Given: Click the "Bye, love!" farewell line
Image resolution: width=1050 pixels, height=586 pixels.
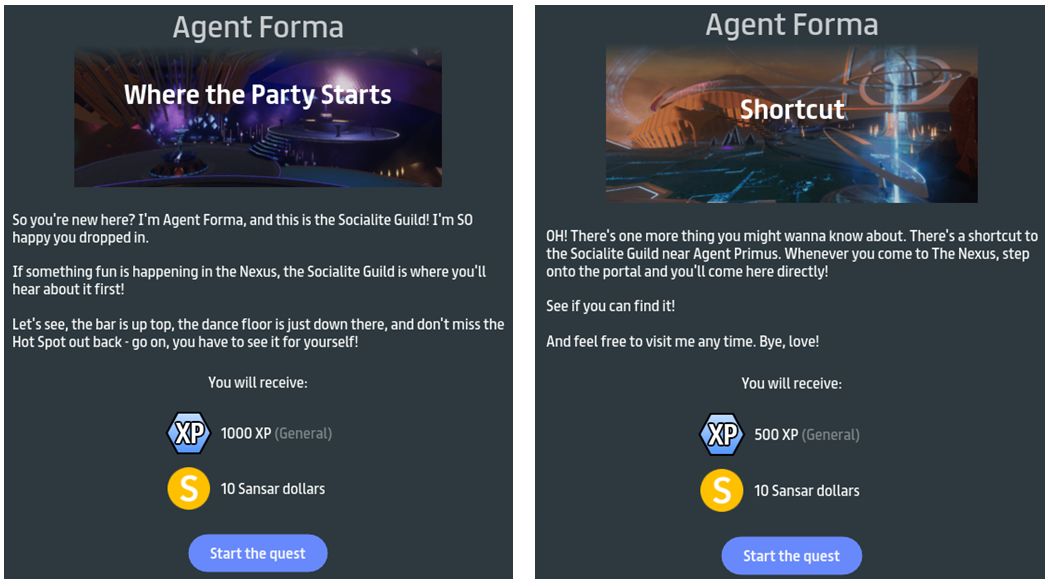Looking at the screenshot, I should (682, 342).
